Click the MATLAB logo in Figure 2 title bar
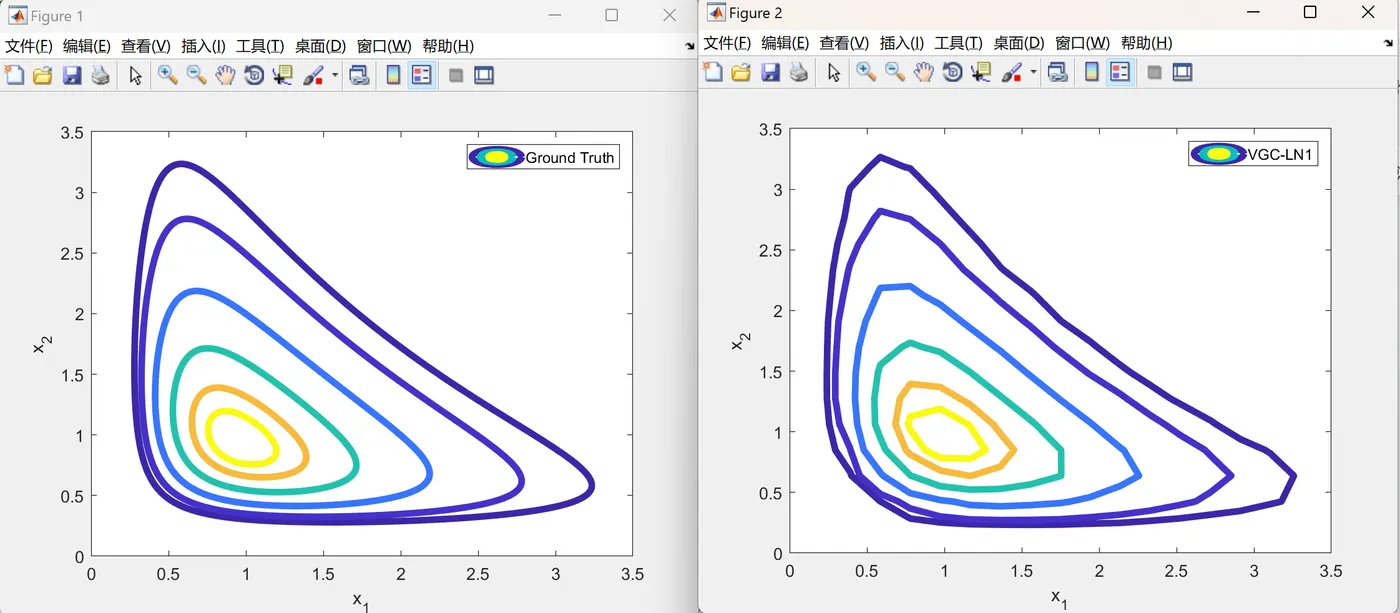The image size is (1400, 613). (715, 12)
